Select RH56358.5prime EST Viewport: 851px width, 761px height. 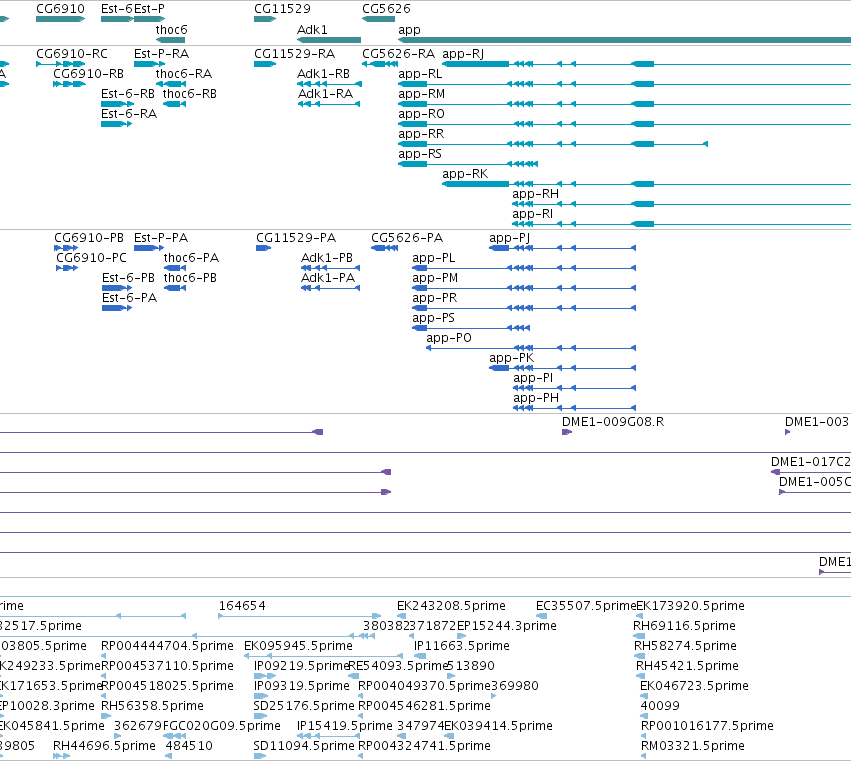point(106,716)
